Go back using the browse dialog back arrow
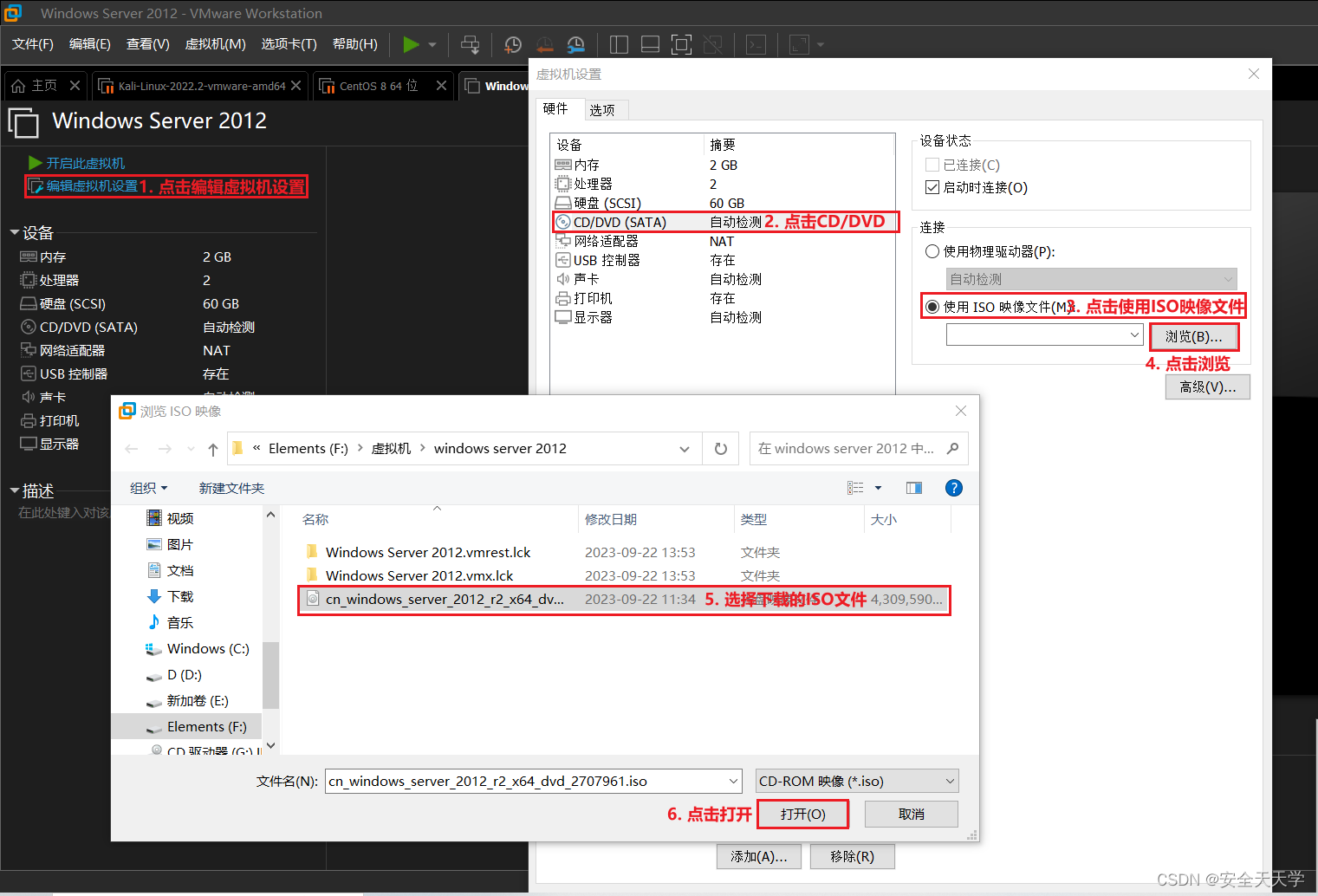1318x896 pixels. tap(132, 449)
